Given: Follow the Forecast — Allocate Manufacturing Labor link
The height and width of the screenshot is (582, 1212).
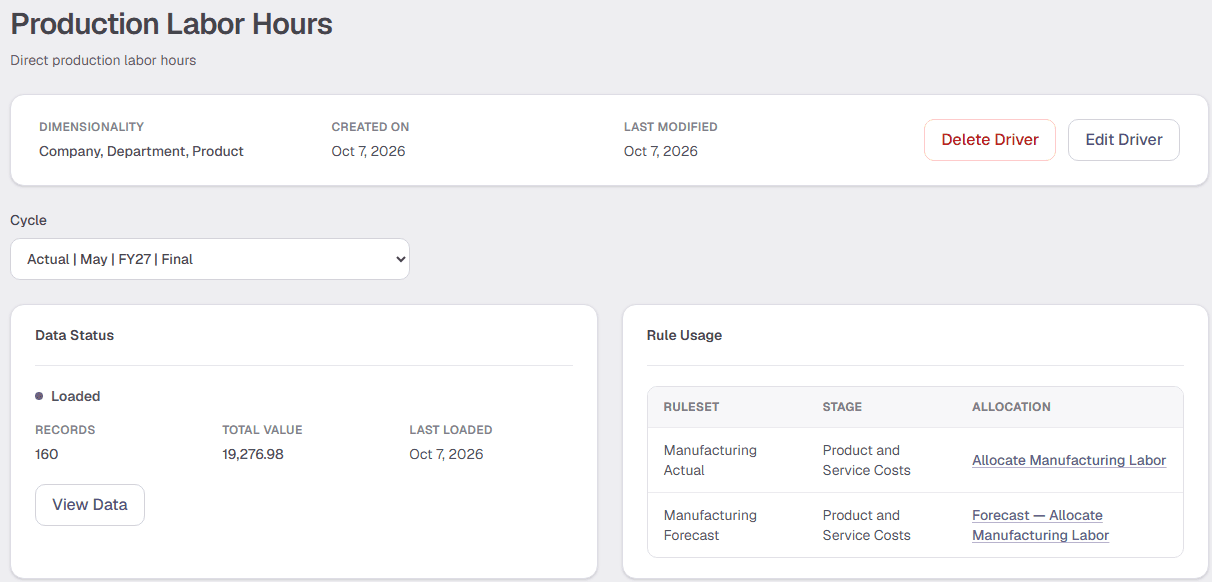Looking at the screenshot, I should 1040,525.
